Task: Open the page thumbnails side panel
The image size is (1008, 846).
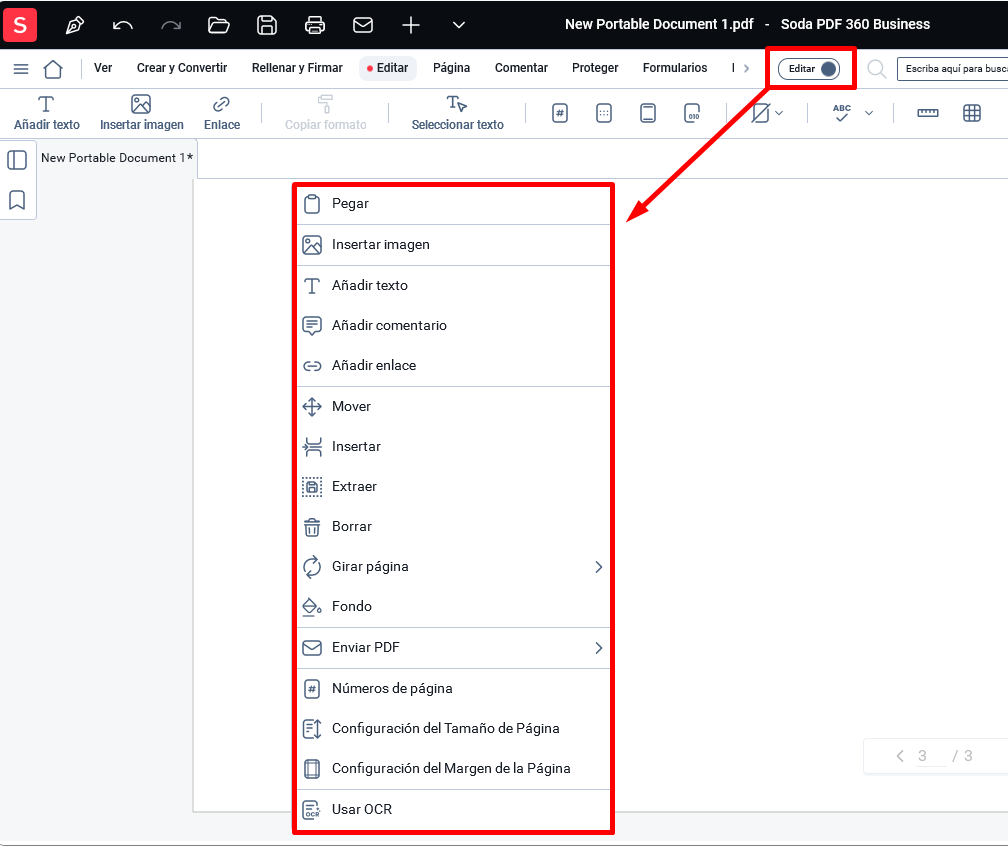Action: click(17, 160)
